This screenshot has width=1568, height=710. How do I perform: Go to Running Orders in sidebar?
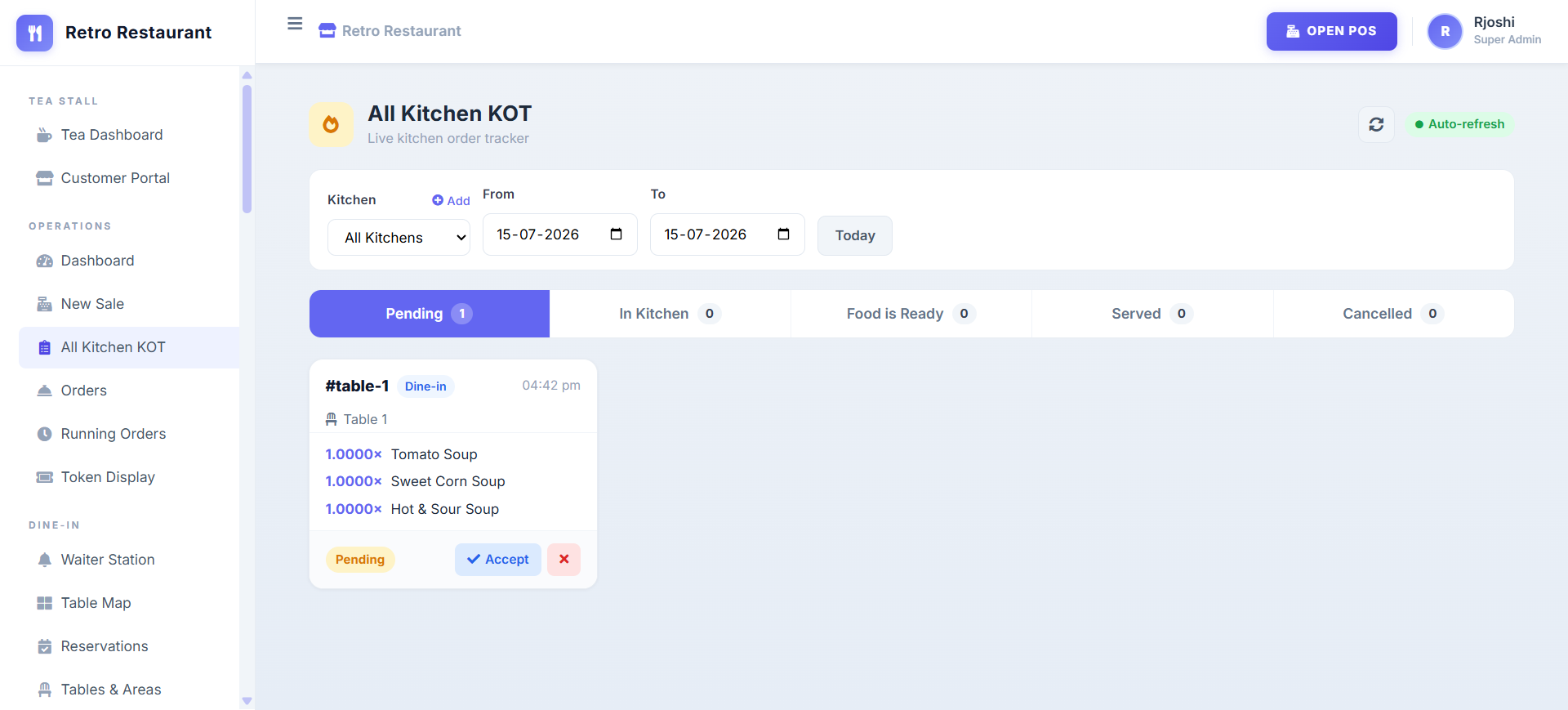click(x=114, y=434)
